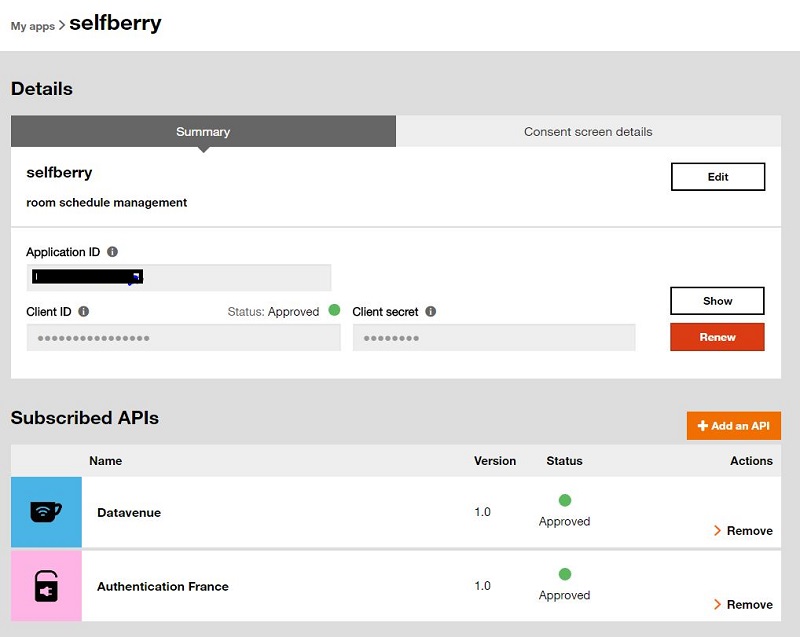Click the green Client ID status dot
This screenshot has width=800, height=637.
pos(334,310)
